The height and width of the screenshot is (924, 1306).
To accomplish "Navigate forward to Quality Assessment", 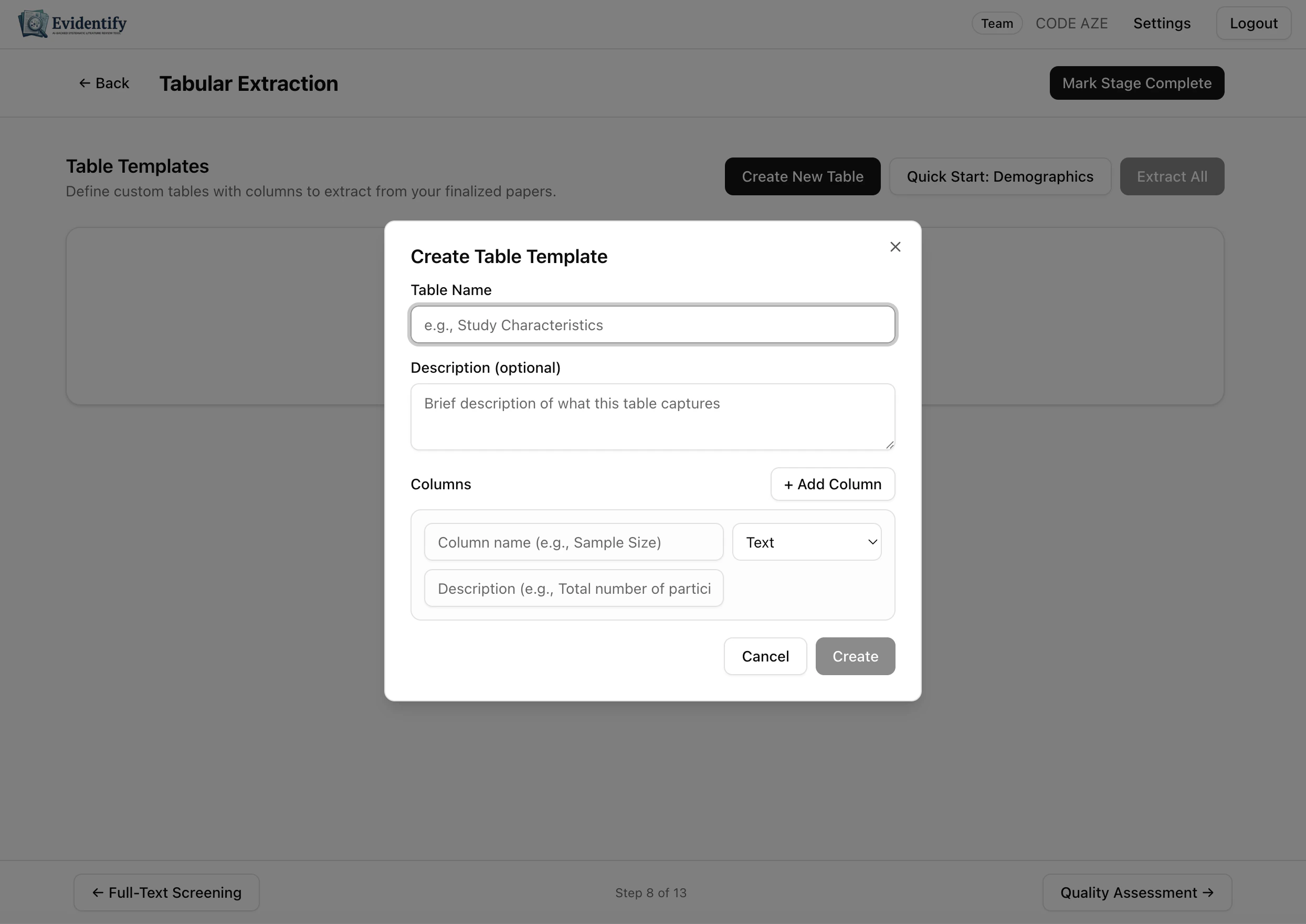I will [1137, 892].
